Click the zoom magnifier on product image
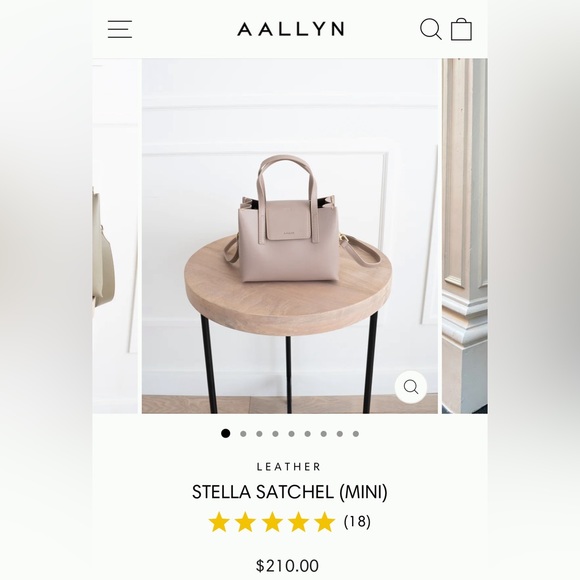 (411, 387)
